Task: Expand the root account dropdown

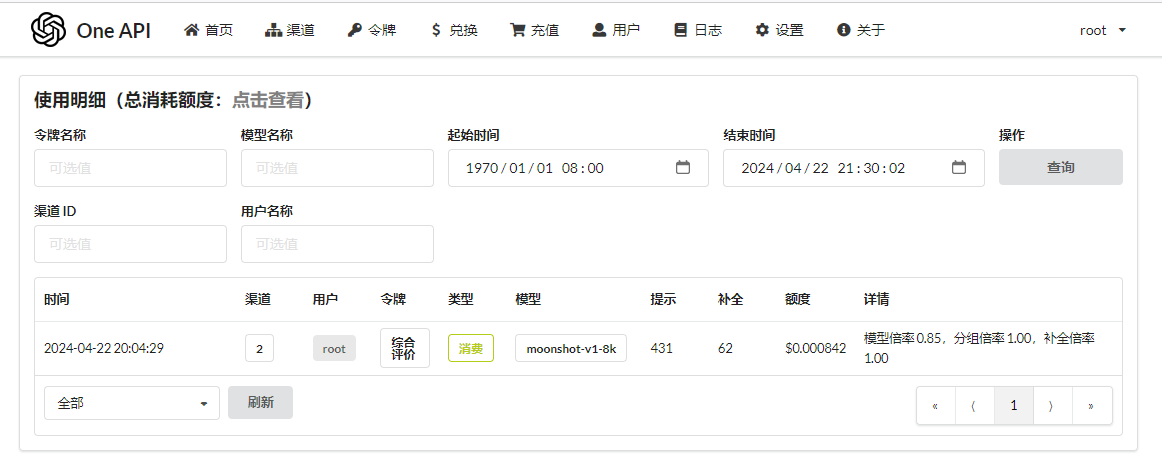Action: pyautogui.click(x=1103, y=30)
